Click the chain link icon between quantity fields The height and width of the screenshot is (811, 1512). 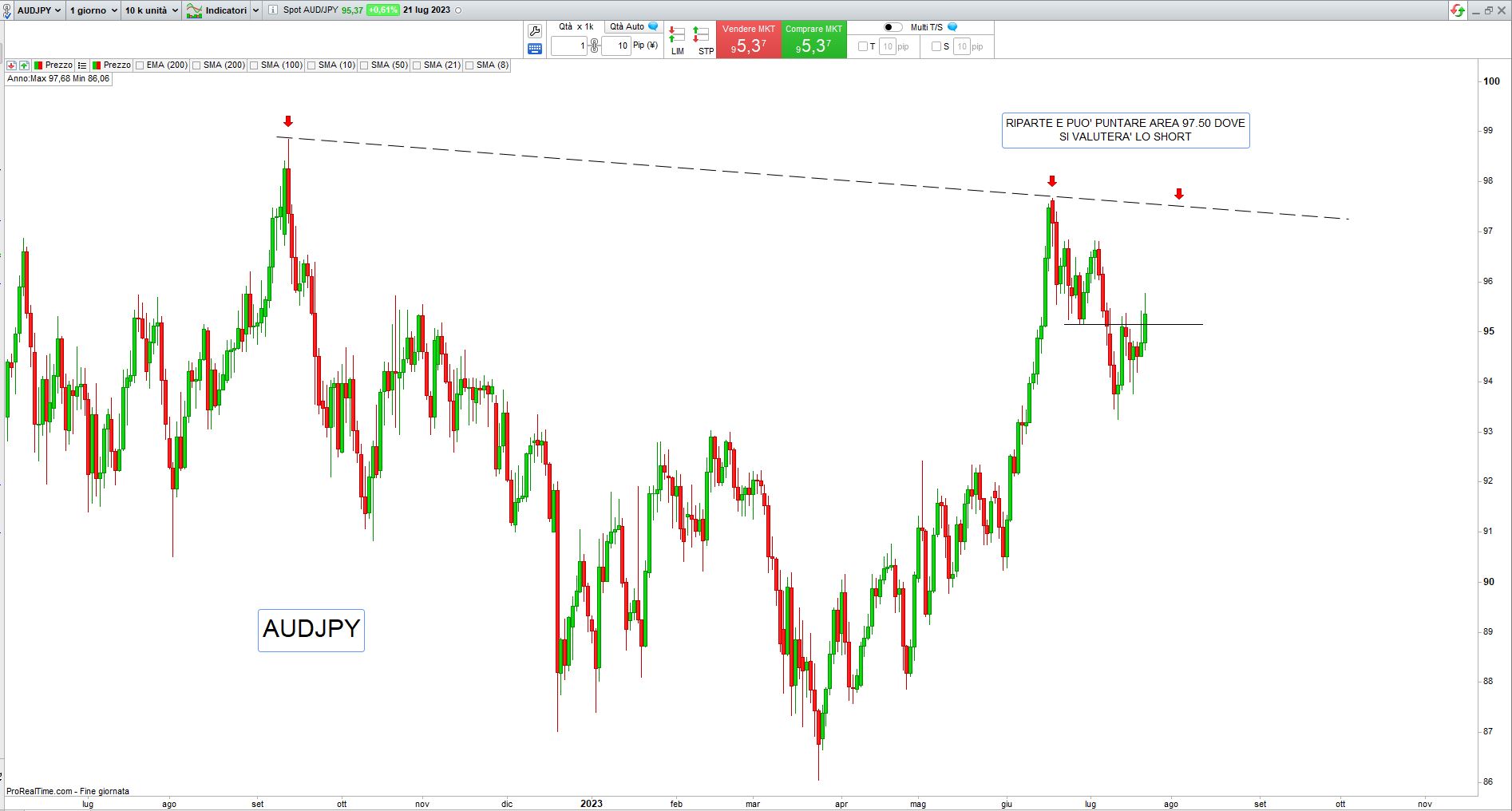coord(594,45)
